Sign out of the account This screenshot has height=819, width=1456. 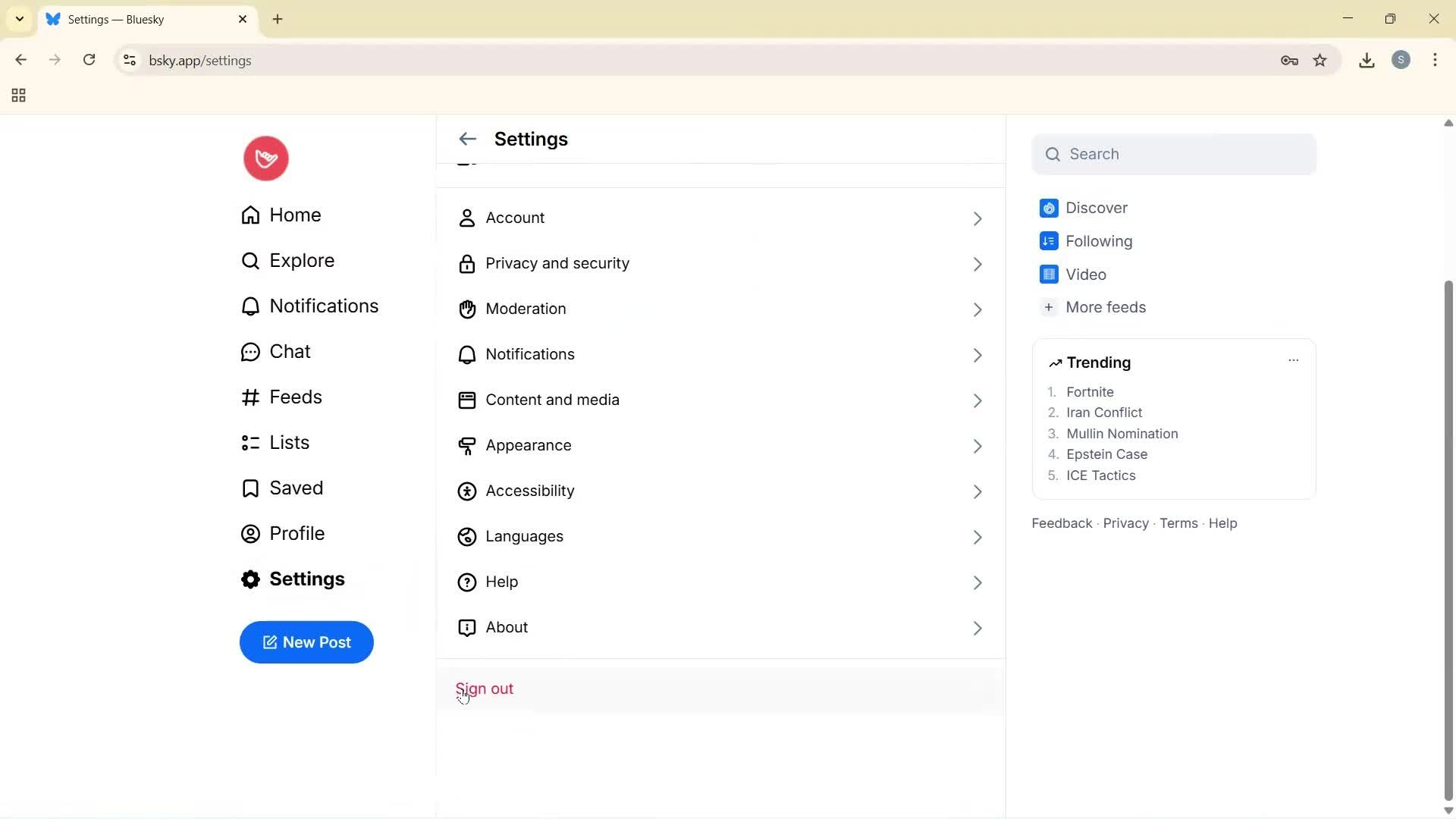coord(485,689)
